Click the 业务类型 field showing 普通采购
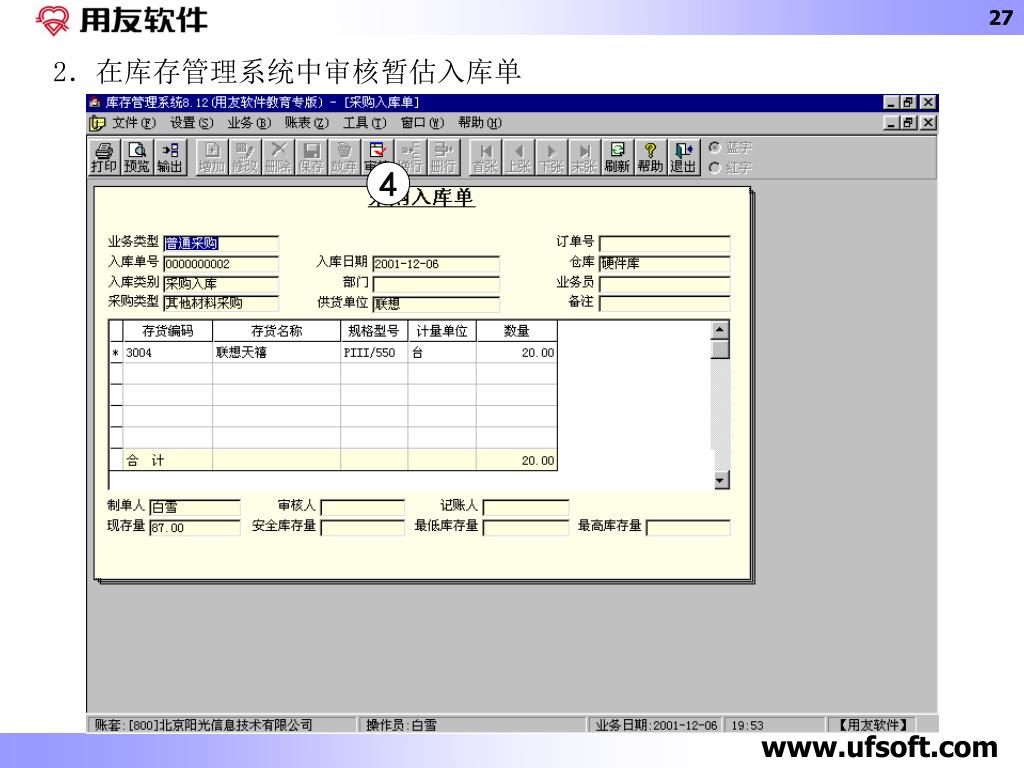Screen dimensions: 1024x768 221,244
